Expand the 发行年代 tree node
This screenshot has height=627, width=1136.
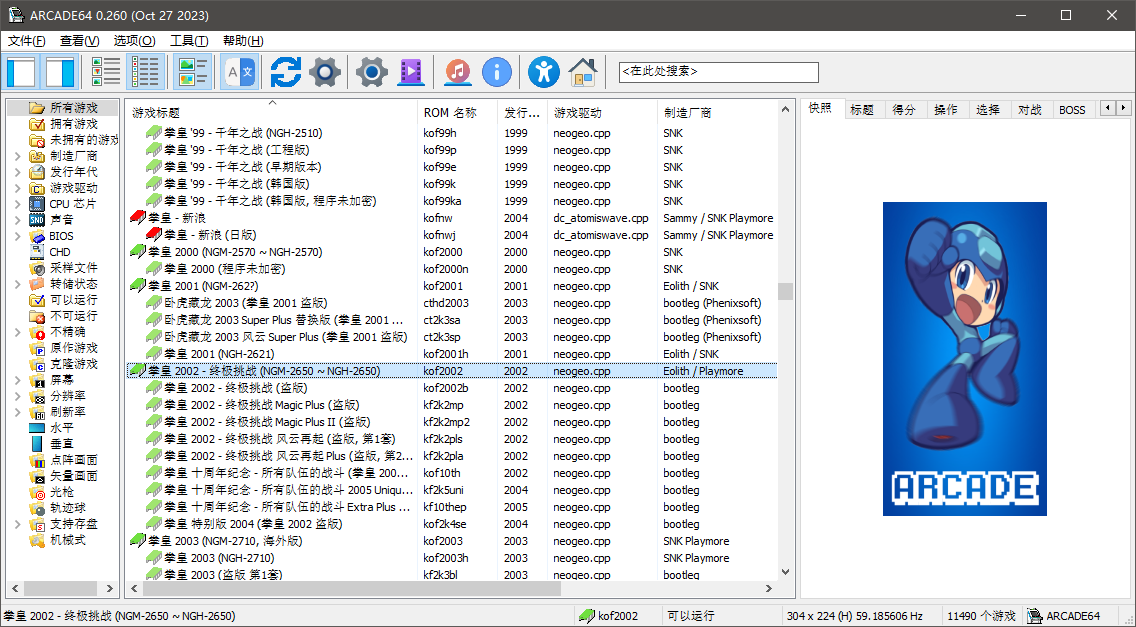17,172
